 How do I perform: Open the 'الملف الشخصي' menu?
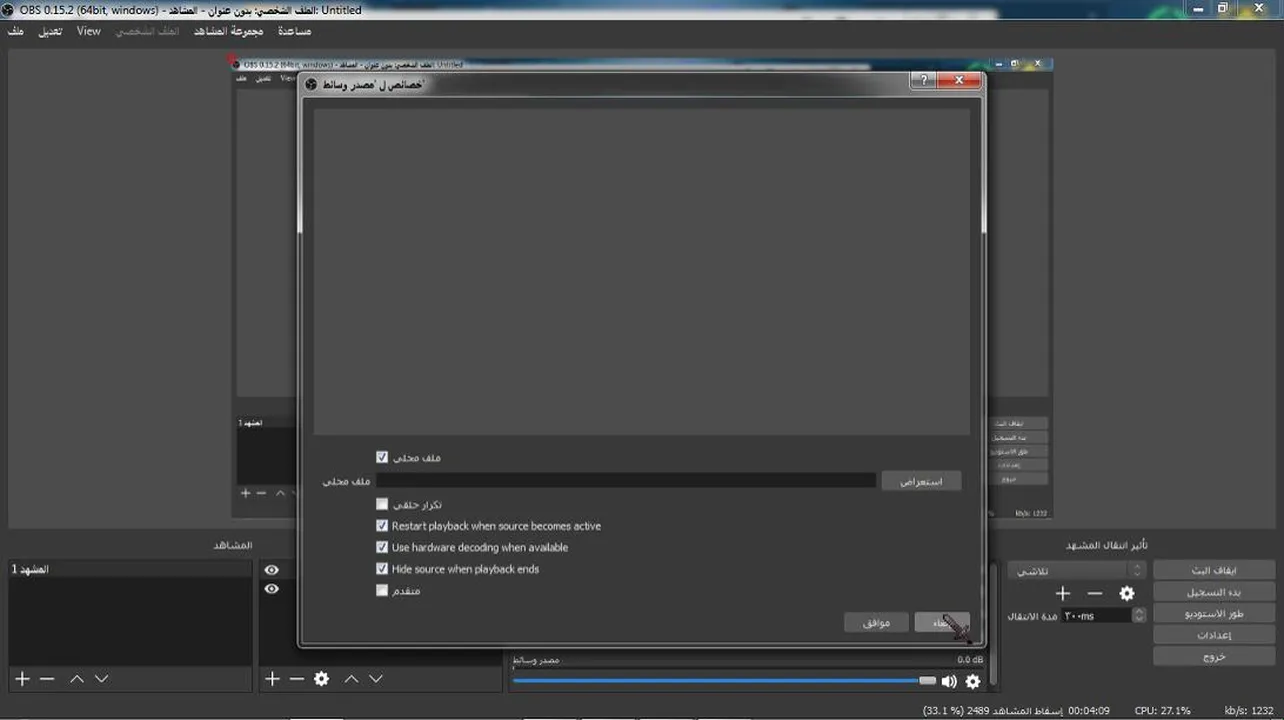147,31
